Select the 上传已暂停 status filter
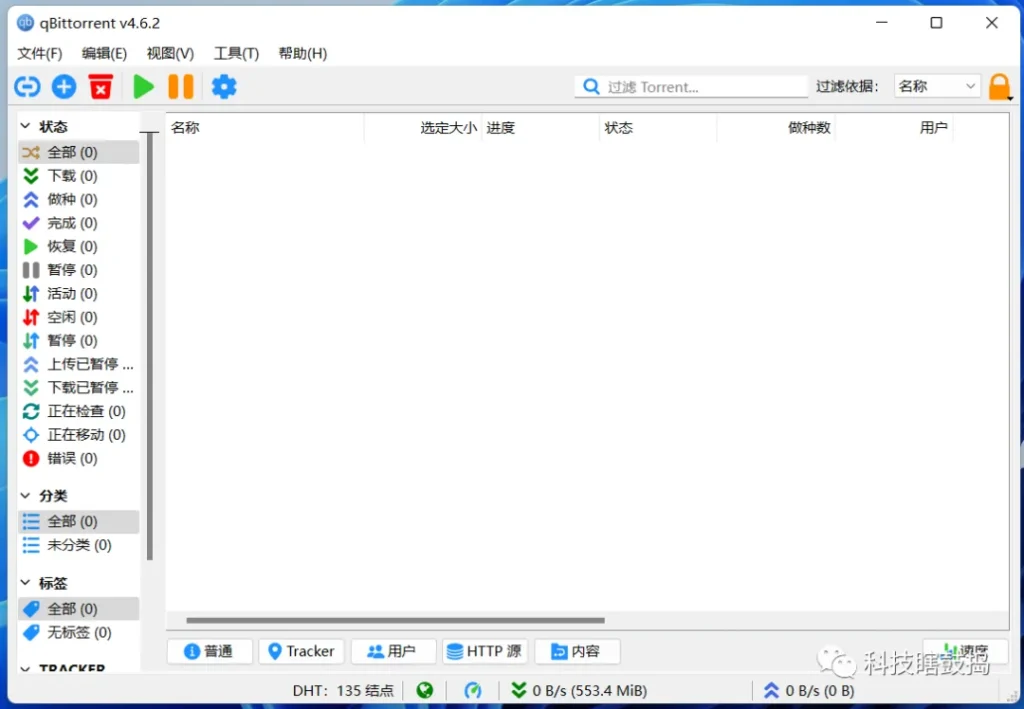 tap(79, 364)
